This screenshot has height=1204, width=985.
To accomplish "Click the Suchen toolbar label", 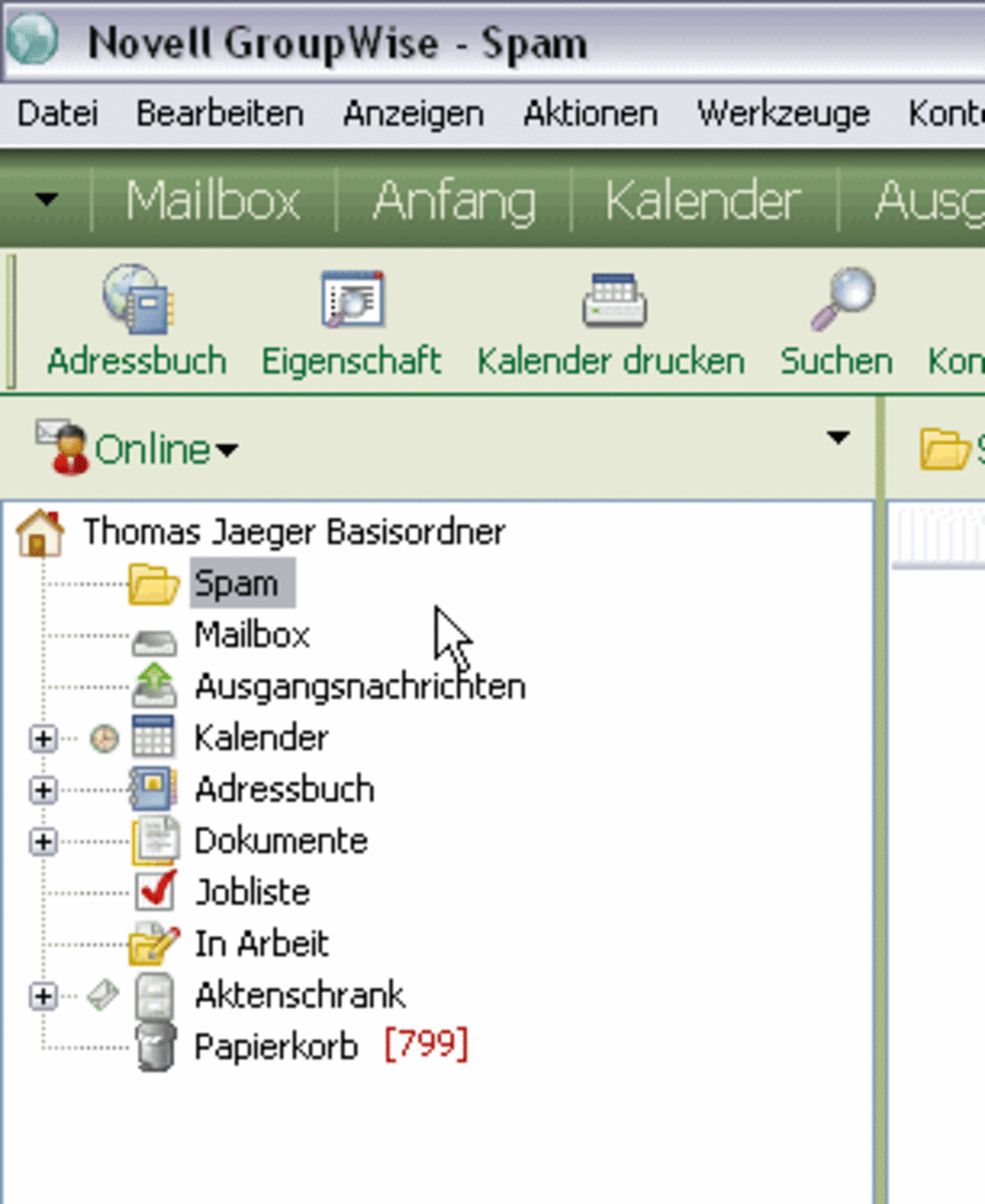I will [837, 361].
